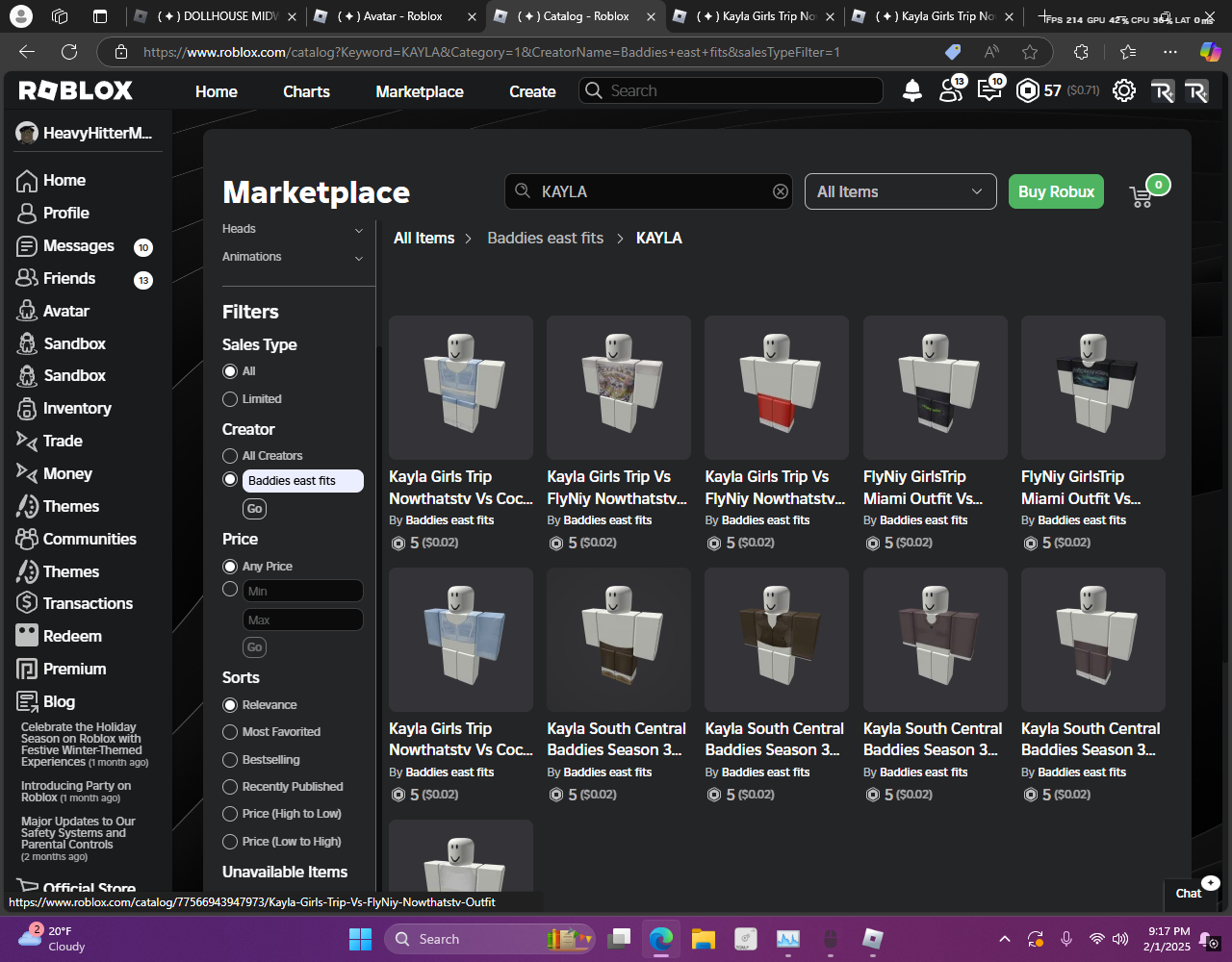Select the Limited sales type radio button
1232x962 pixels.
(x=230, y=399)
